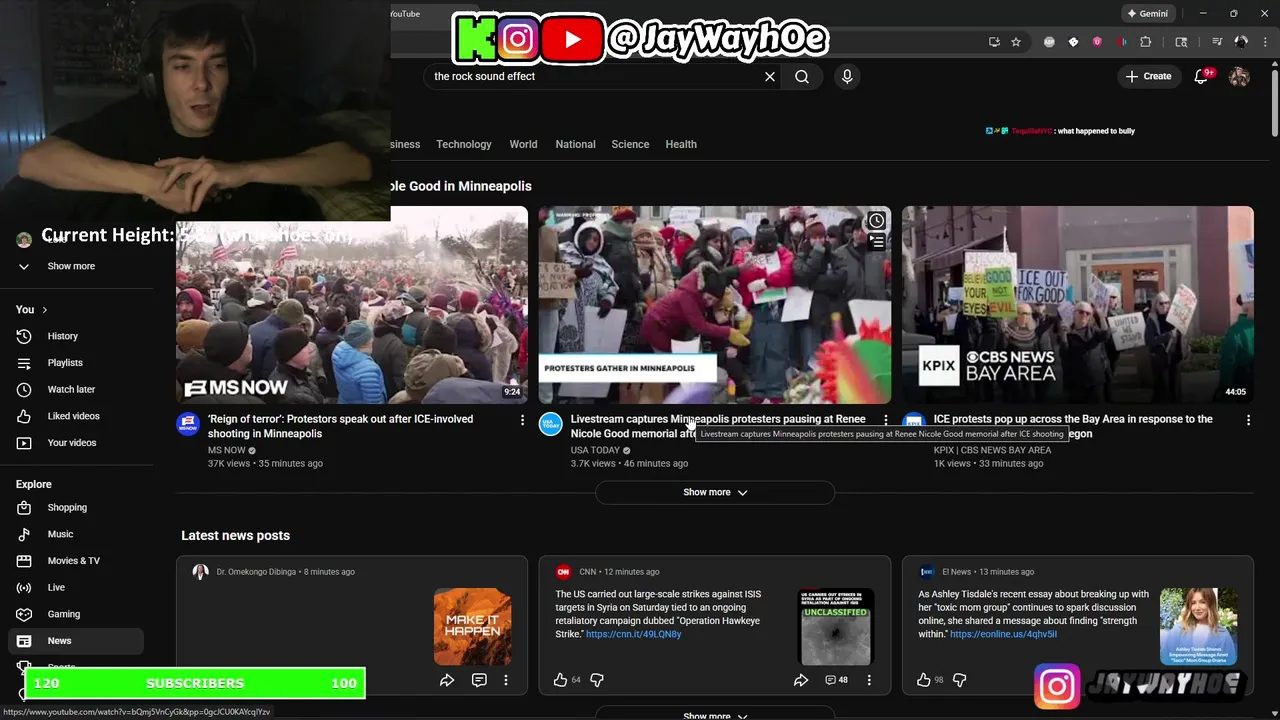Launch Gemini in Chrome
1280x720 pixels.
click(1147, 14)
